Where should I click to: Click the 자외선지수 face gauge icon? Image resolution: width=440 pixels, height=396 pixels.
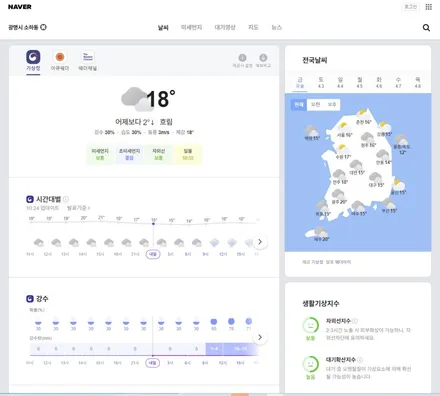311,325
